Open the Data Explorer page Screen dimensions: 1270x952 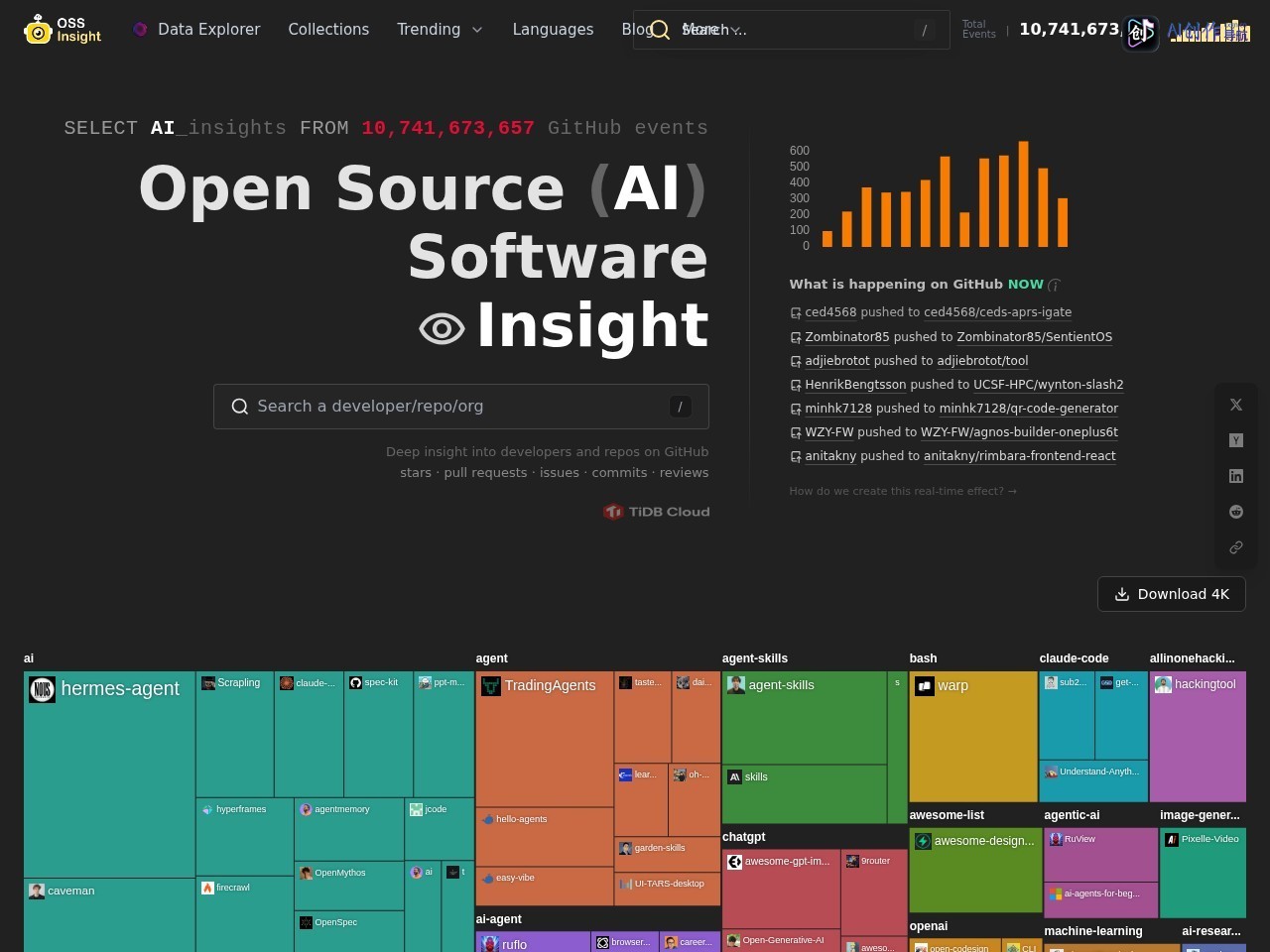coord(196,30)
